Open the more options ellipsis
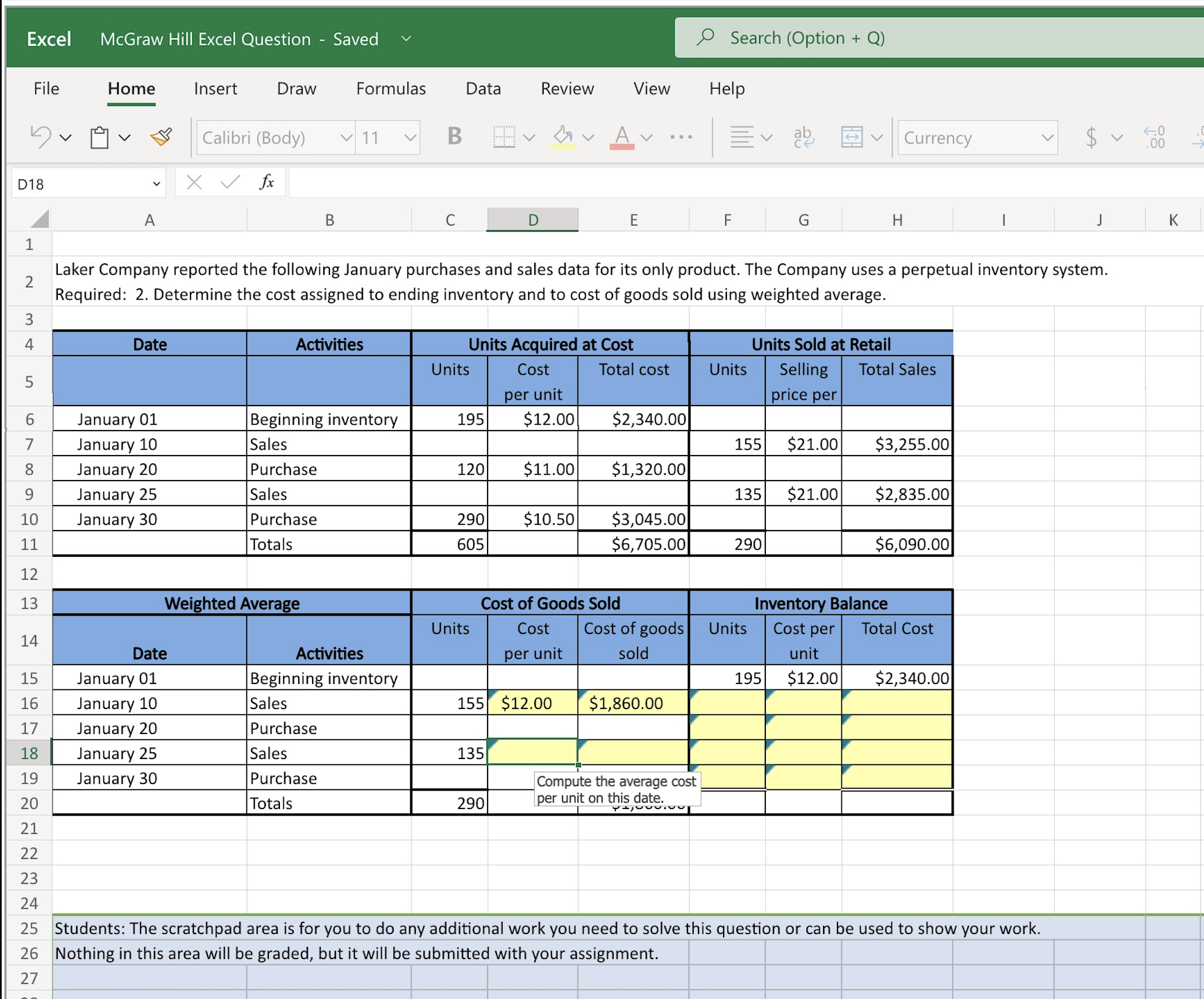 [x=680, y=137]
